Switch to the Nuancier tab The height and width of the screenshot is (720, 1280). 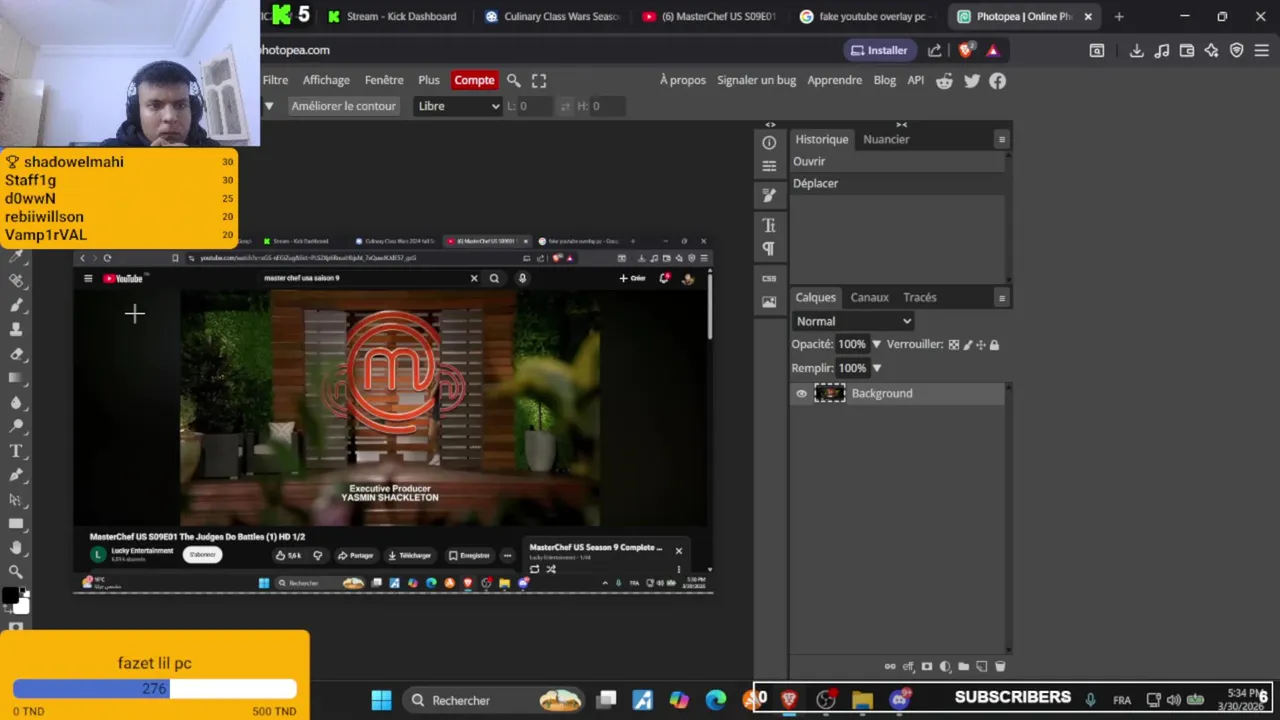point(886,140)
